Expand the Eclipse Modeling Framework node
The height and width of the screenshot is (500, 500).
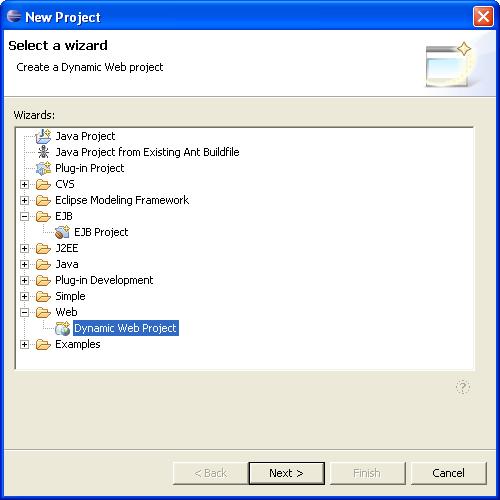[x=24, y=200]
